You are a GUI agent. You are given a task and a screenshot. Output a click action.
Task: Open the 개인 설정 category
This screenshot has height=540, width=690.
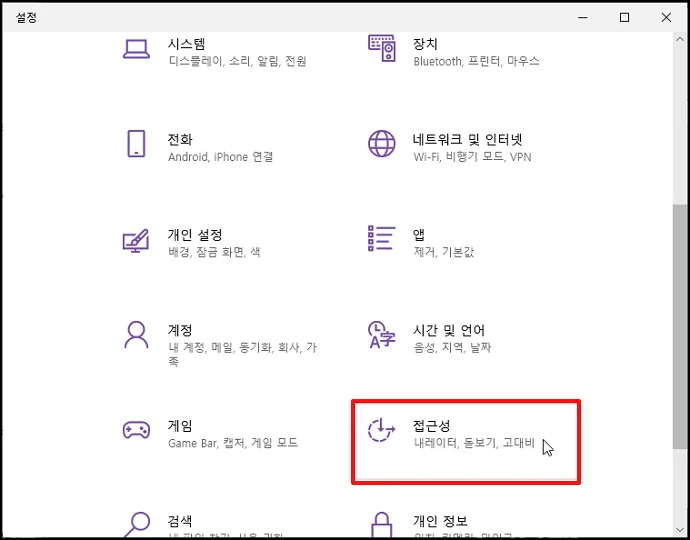point(195,235)
